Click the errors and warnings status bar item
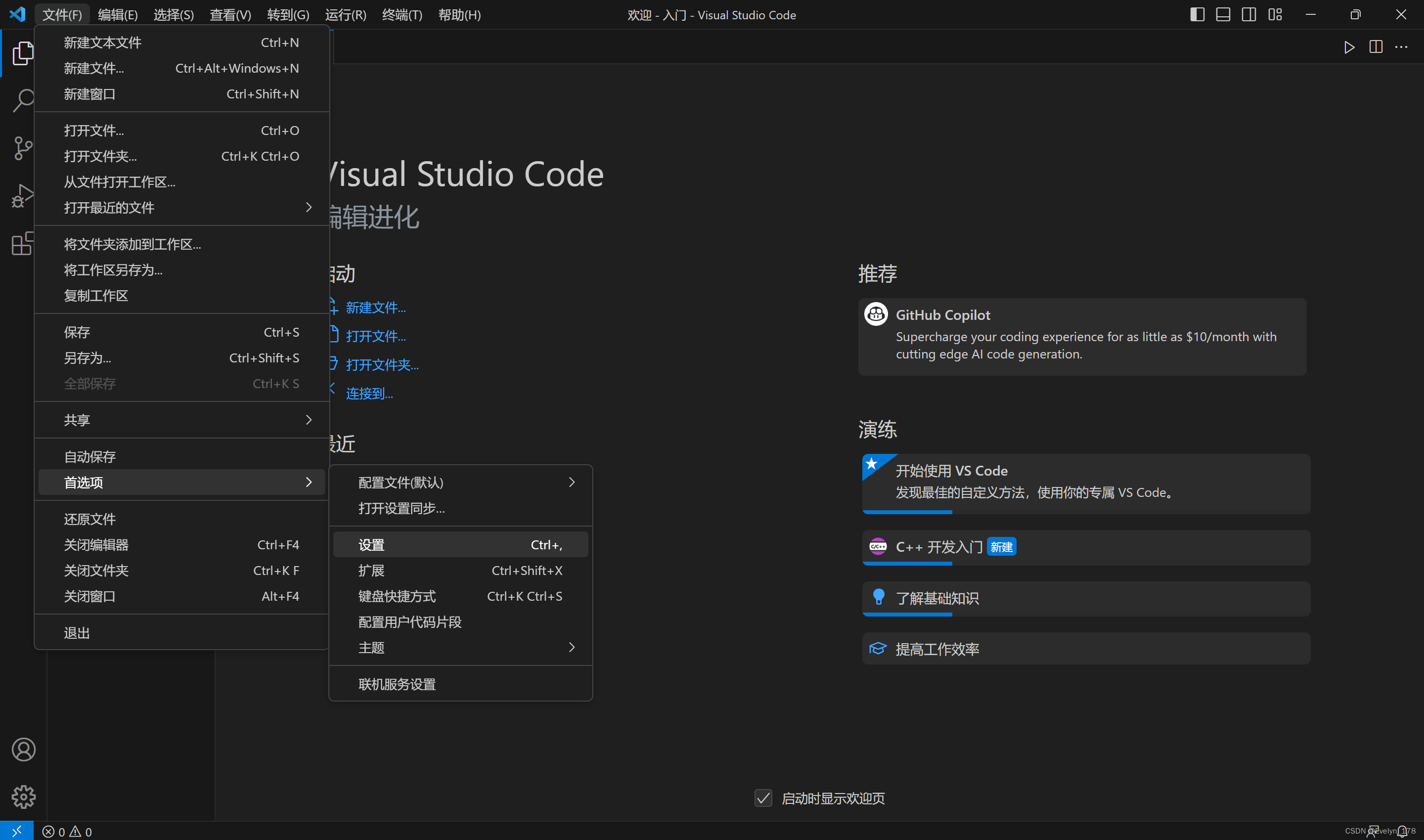This screenshot has width=1424, height=840. [67, 832]
